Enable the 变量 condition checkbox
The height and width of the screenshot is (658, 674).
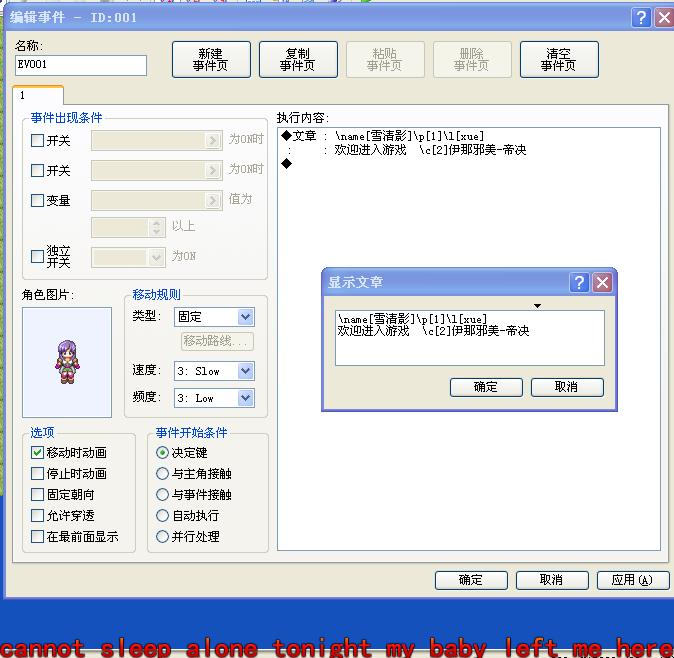tap(37, 200)
